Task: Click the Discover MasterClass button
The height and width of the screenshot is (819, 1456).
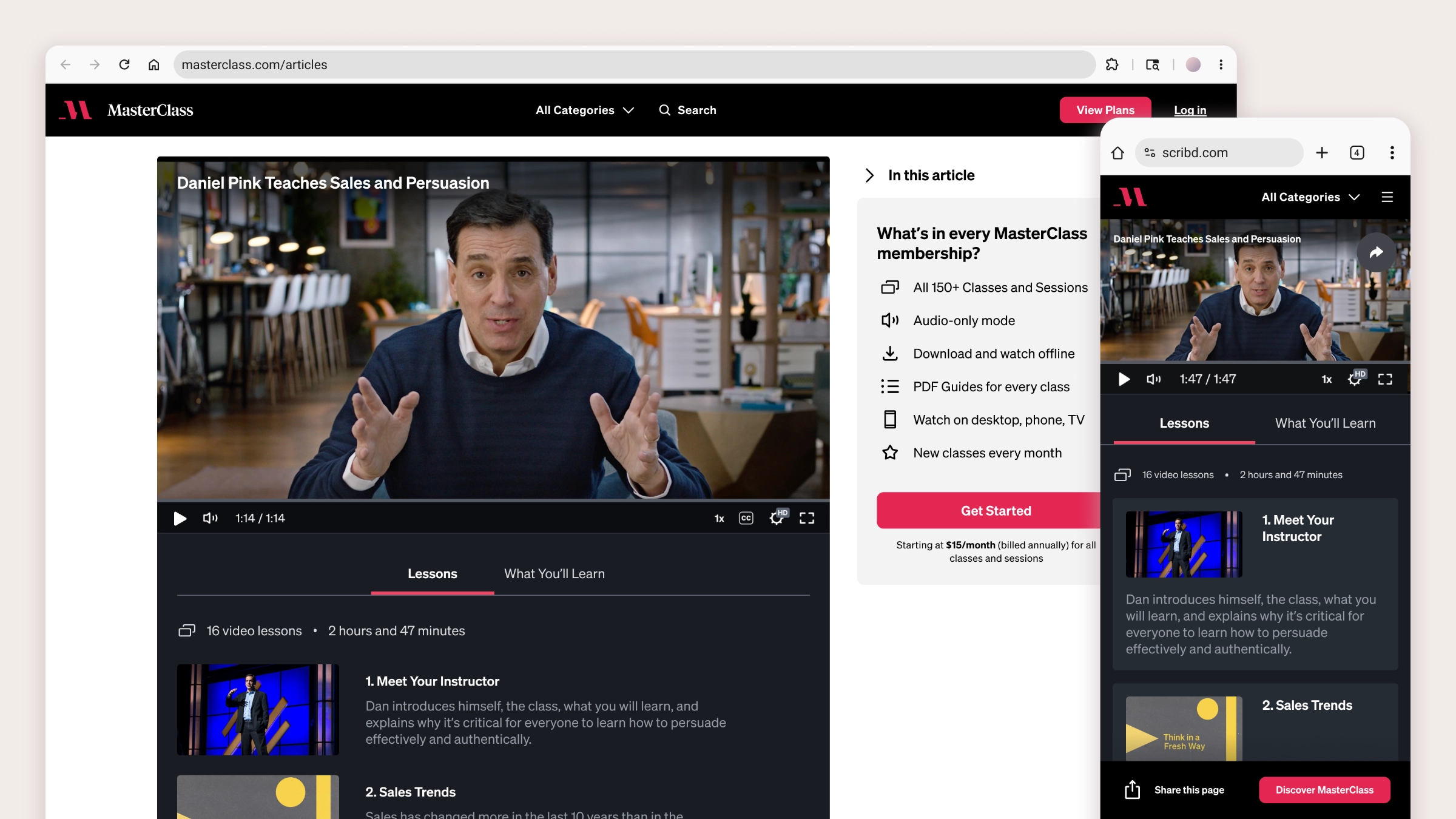Action: pos(1324,790)
